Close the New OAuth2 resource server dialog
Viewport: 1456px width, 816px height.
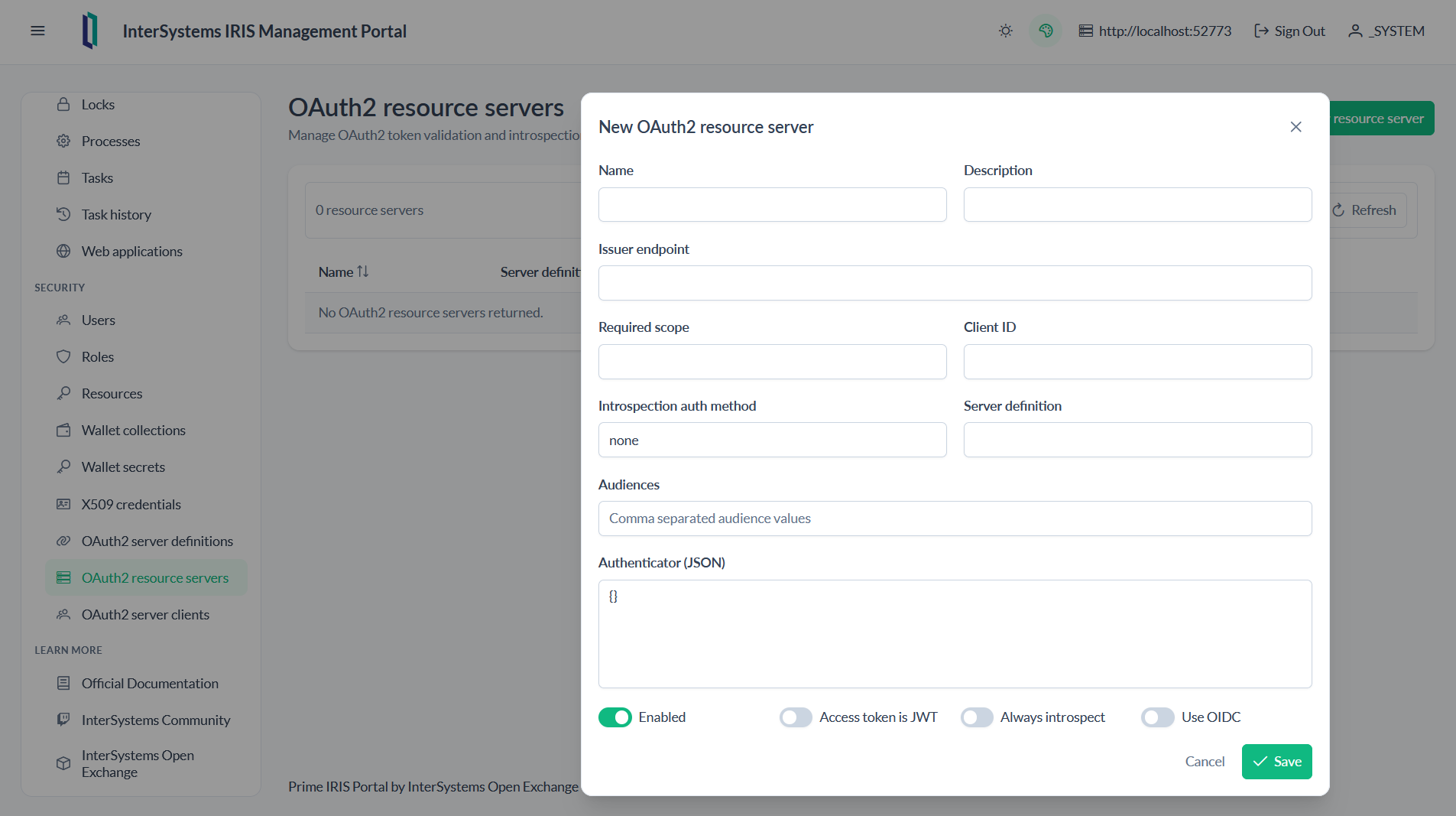(x=1295, y=127)
